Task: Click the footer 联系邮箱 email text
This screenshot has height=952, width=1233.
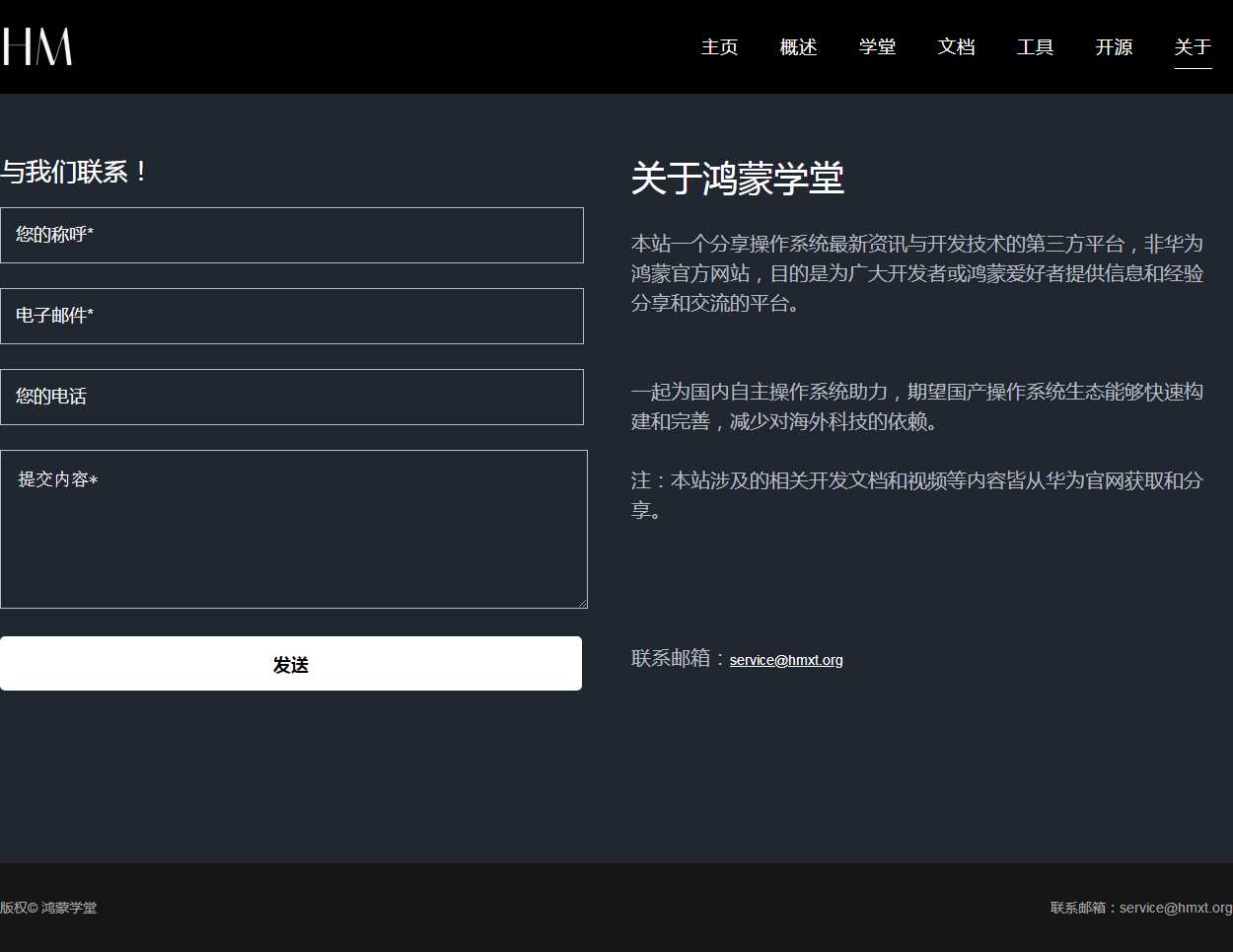Action: tap(1140, 908)
